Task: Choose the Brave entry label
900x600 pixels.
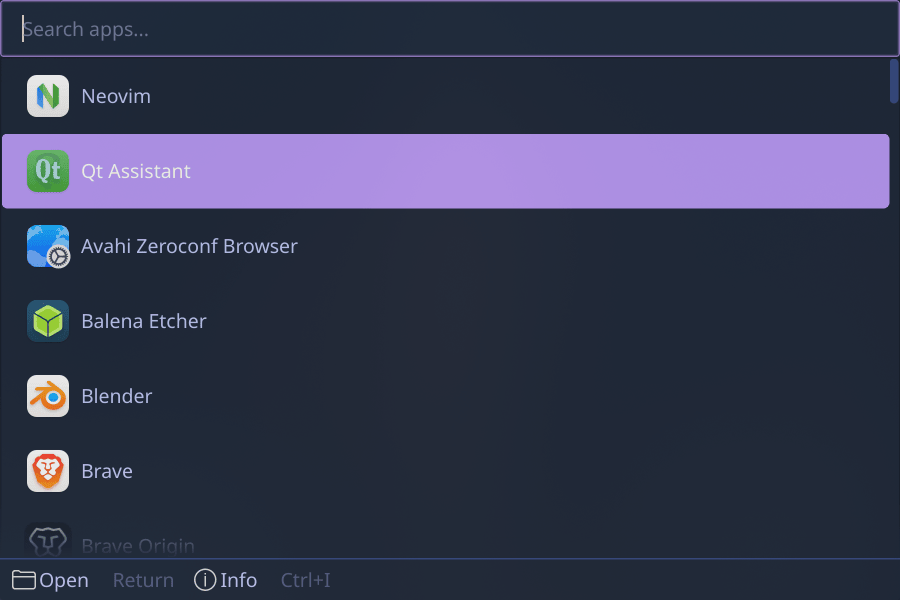Action: pos(107,471)
